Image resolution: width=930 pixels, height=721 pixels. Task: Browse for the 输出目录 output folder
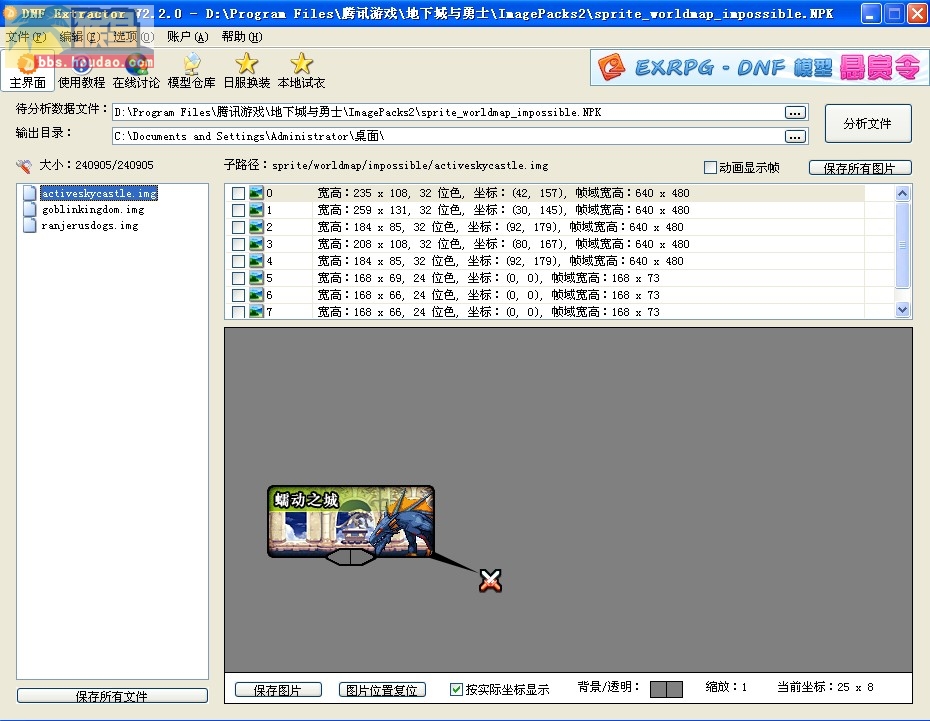click(x=795, y=136)
